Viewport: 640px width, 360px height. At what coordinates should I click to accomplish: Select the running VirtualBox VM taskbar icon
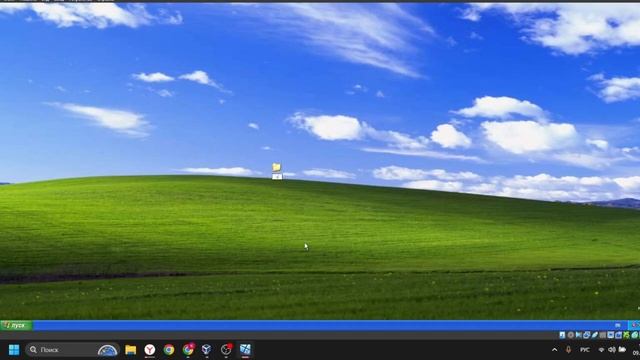(x=245, y=350)
